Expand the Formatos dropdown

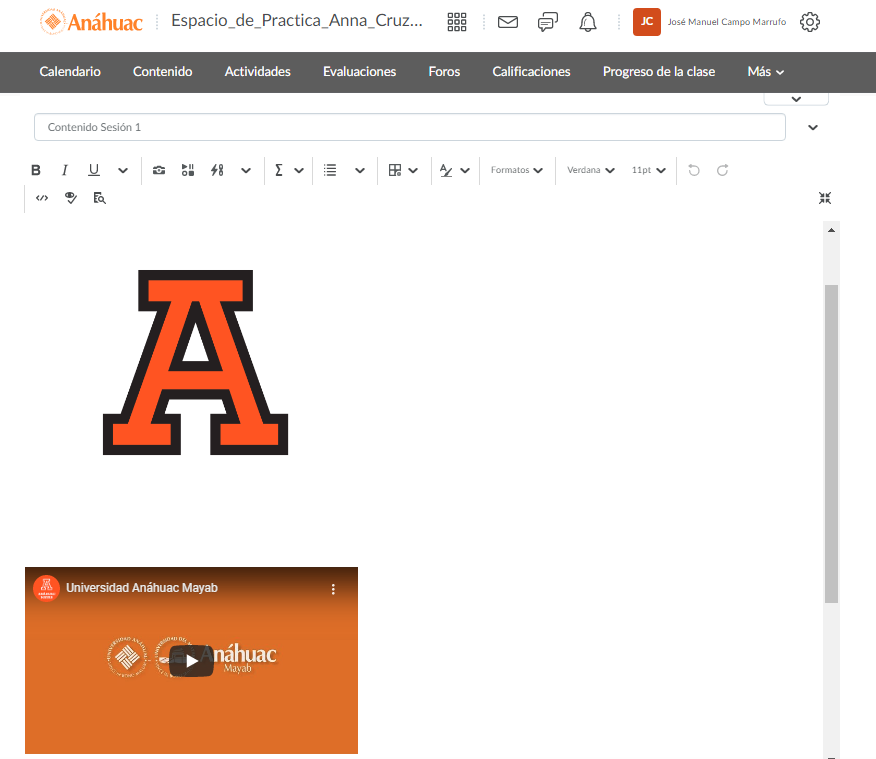(516, 170)
